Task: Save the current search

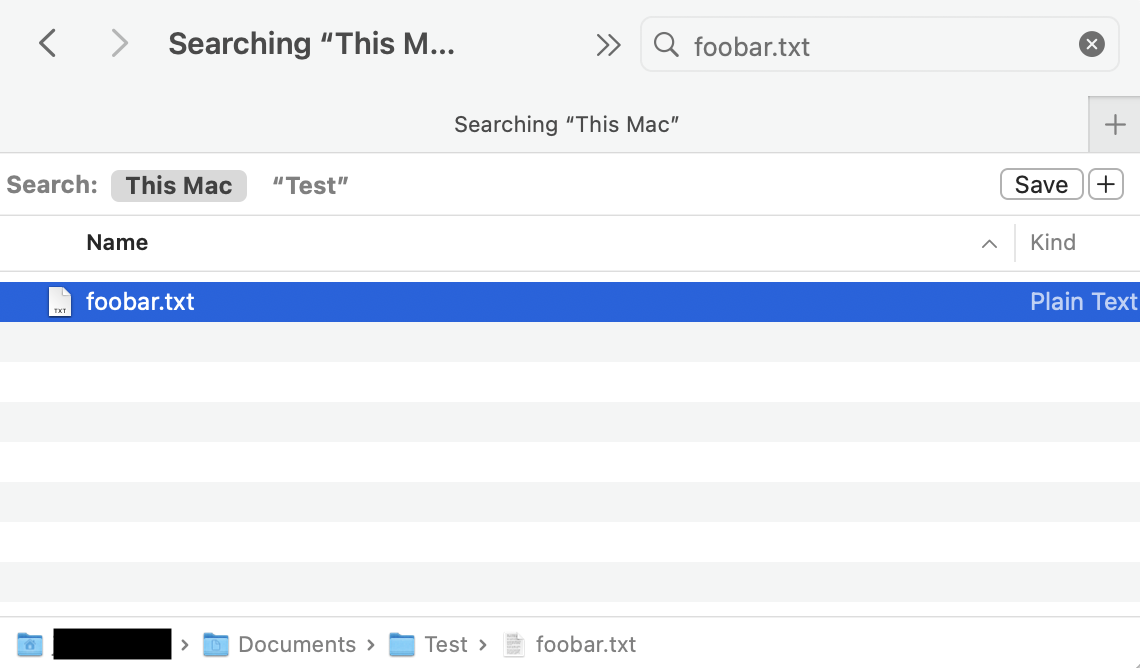Action: (x=1041, y=185)
